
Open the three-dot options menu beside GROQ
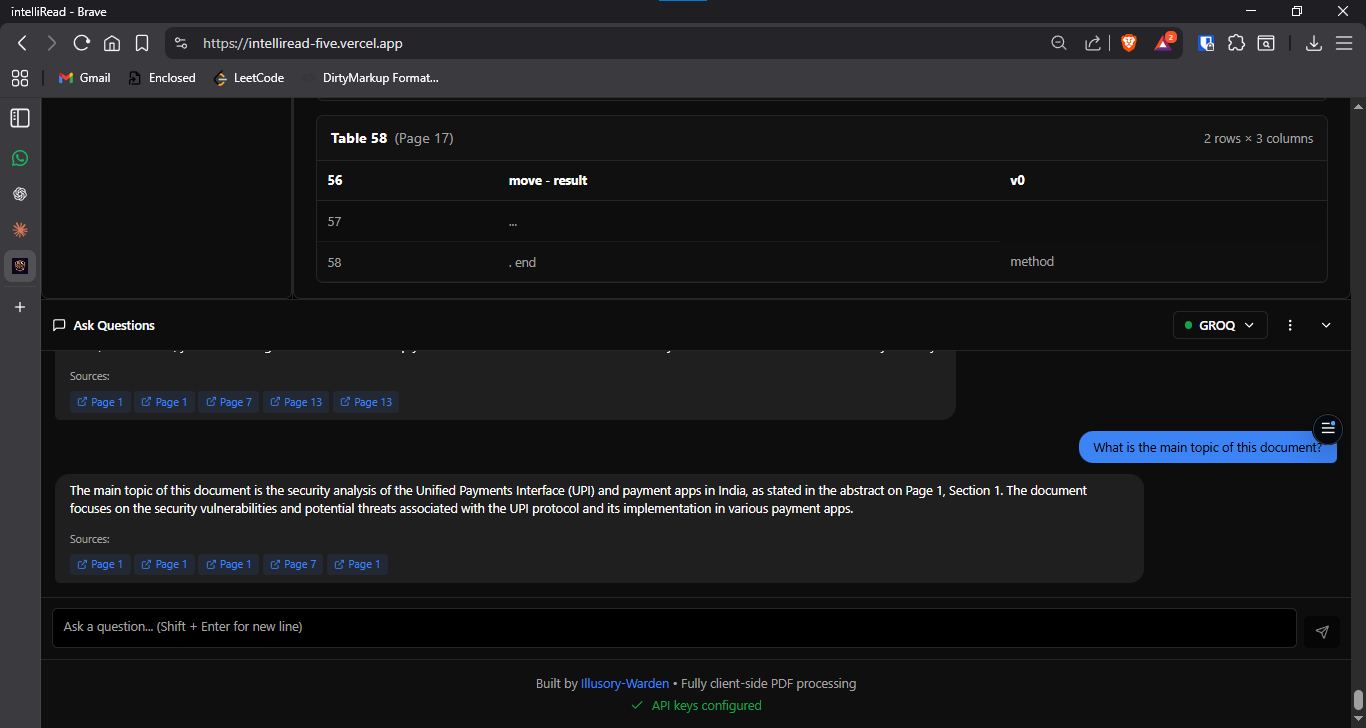click(x=1290, y=325)
